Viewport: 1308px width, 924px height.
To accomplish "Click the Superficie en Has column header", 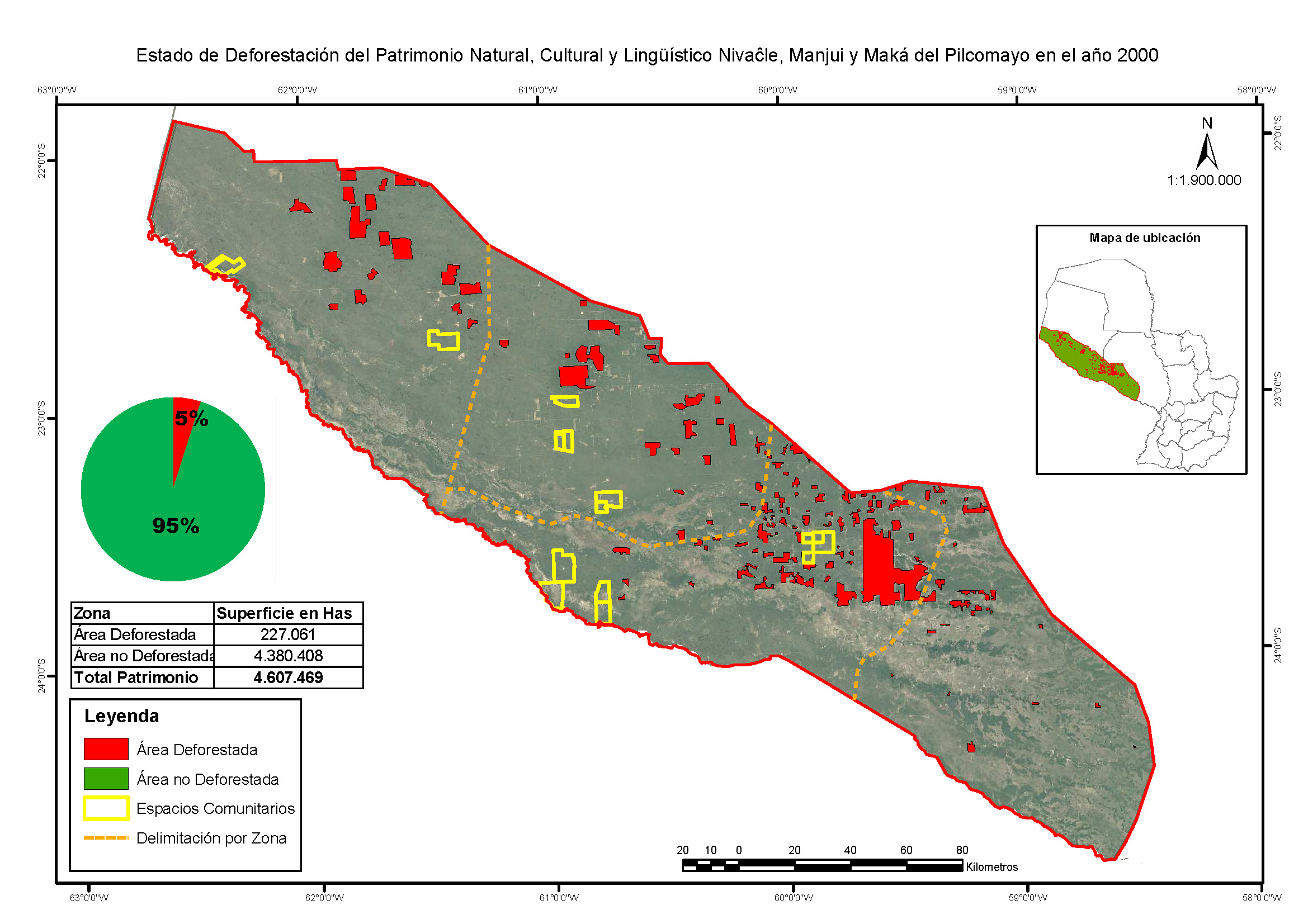I will 284,613.
